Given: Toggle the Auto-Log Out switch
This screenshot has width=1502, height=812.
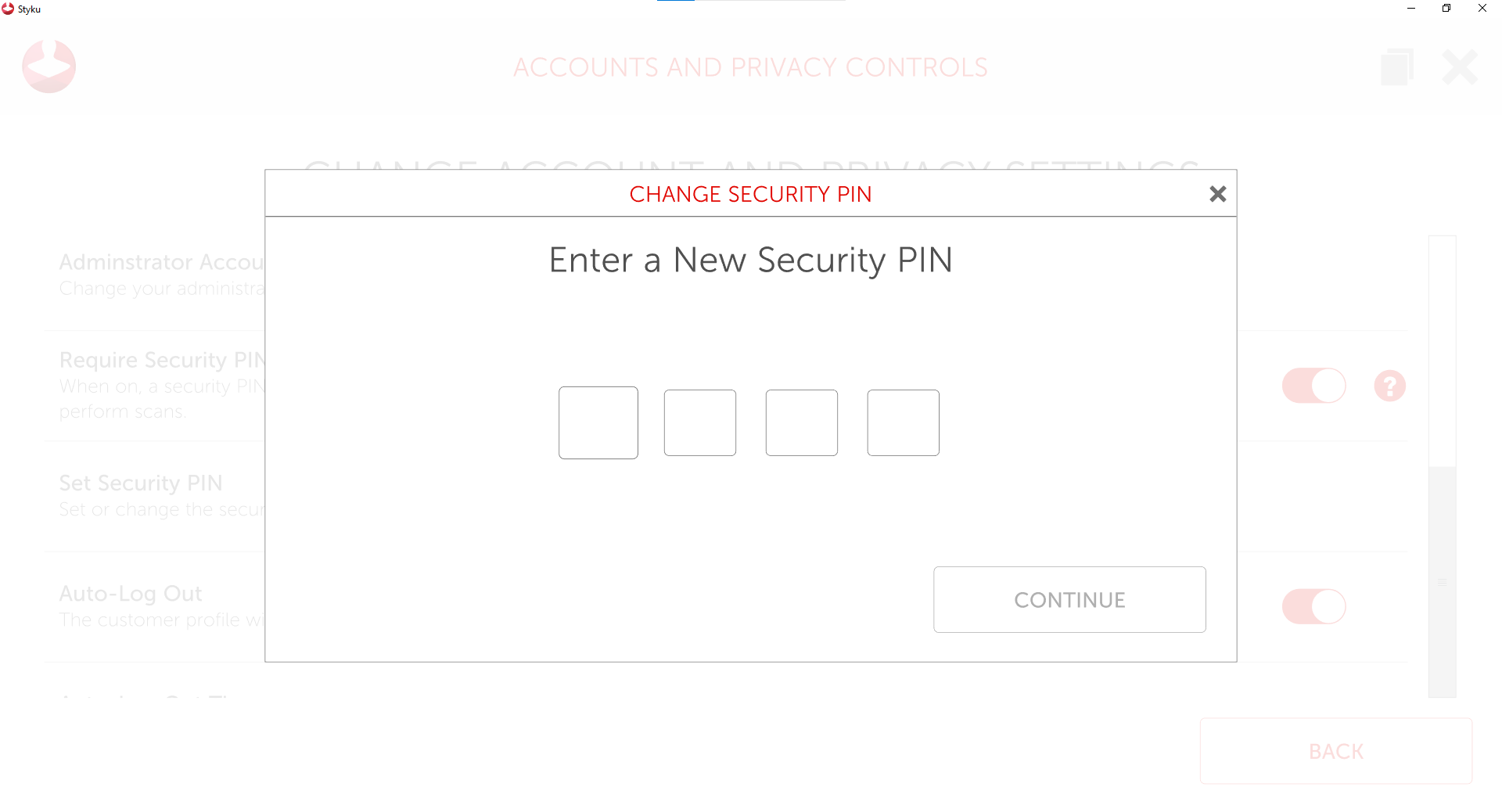Looking at the screenshot, I should pos(1313,607).
